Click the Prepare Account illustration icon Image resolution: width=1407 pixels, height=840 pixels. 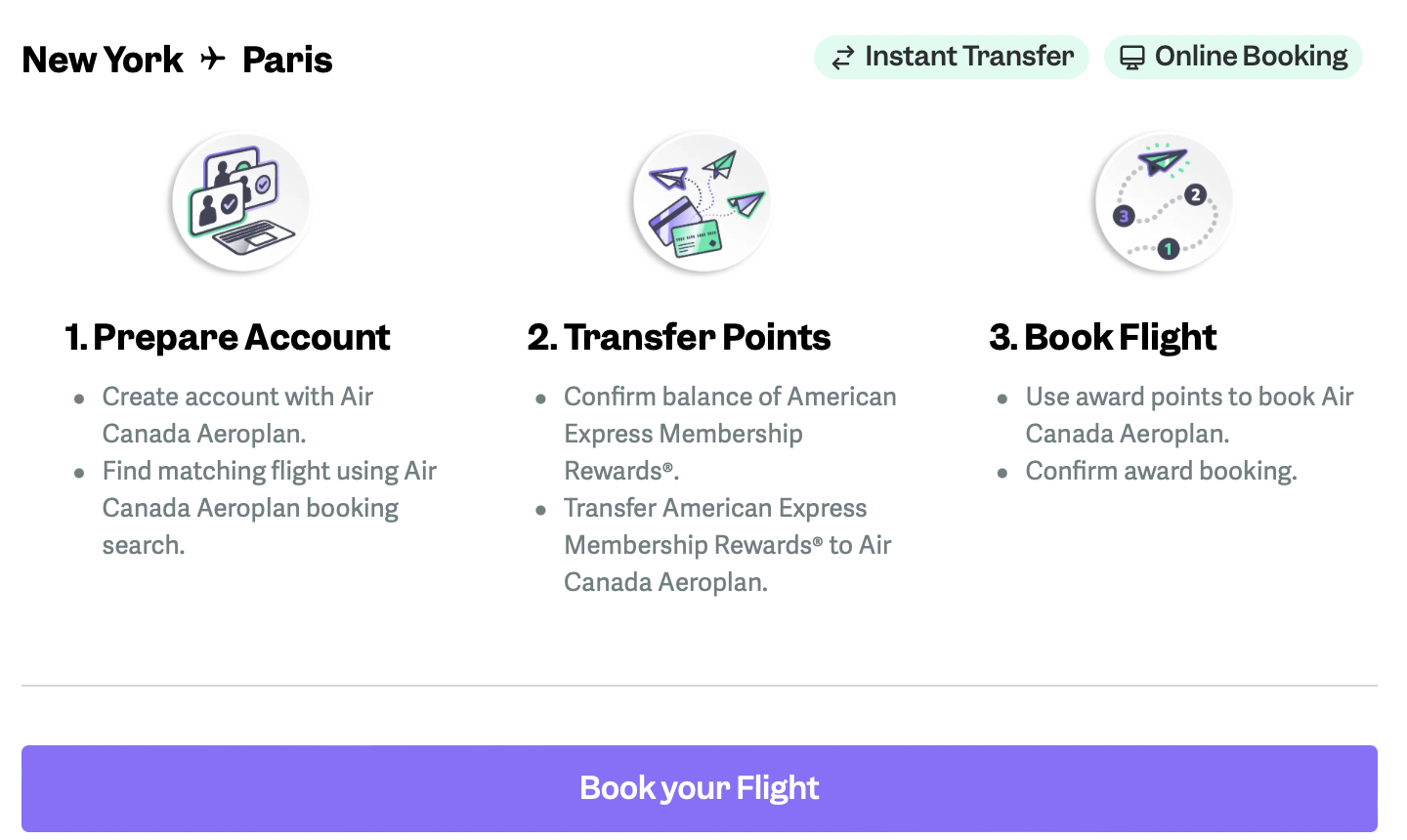pos(240,202)
